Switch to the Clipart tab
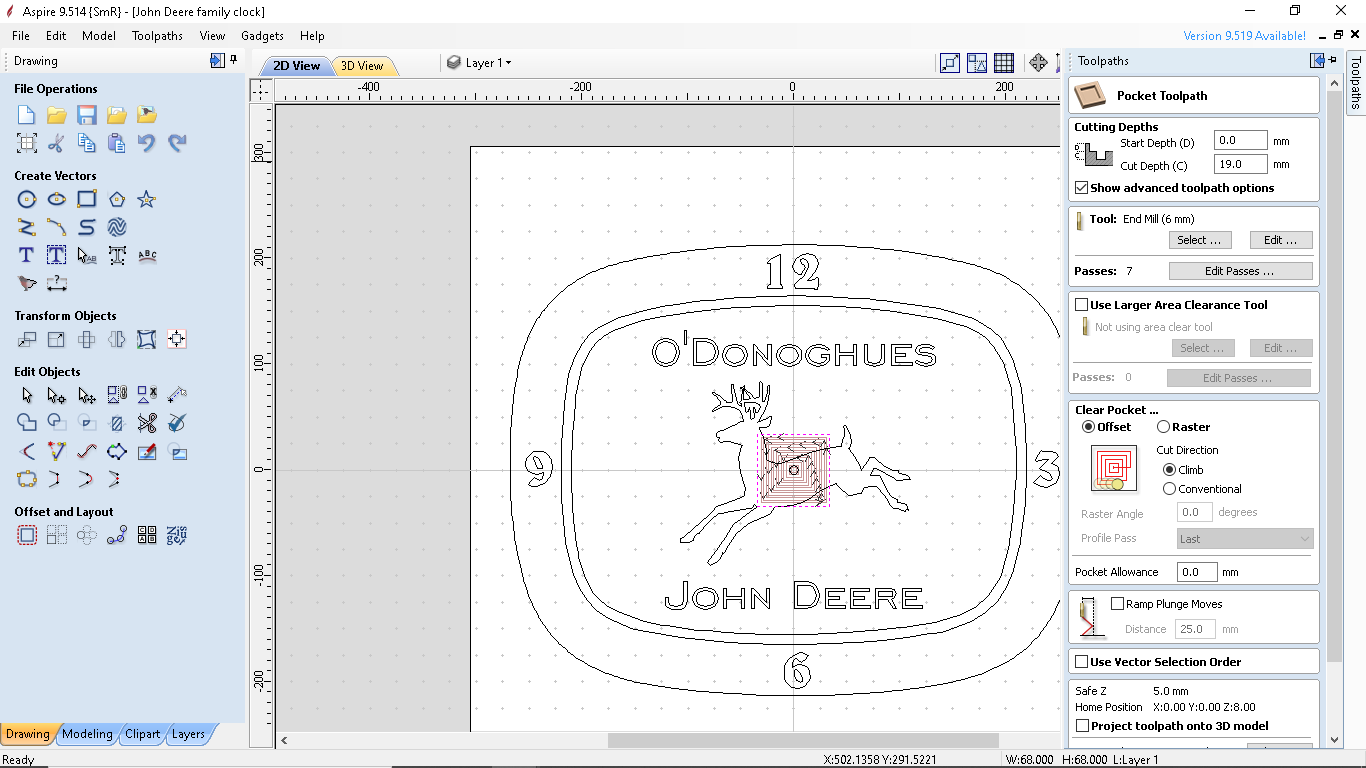This screenshot has height=768, width=1366. [x=142, y=733]
